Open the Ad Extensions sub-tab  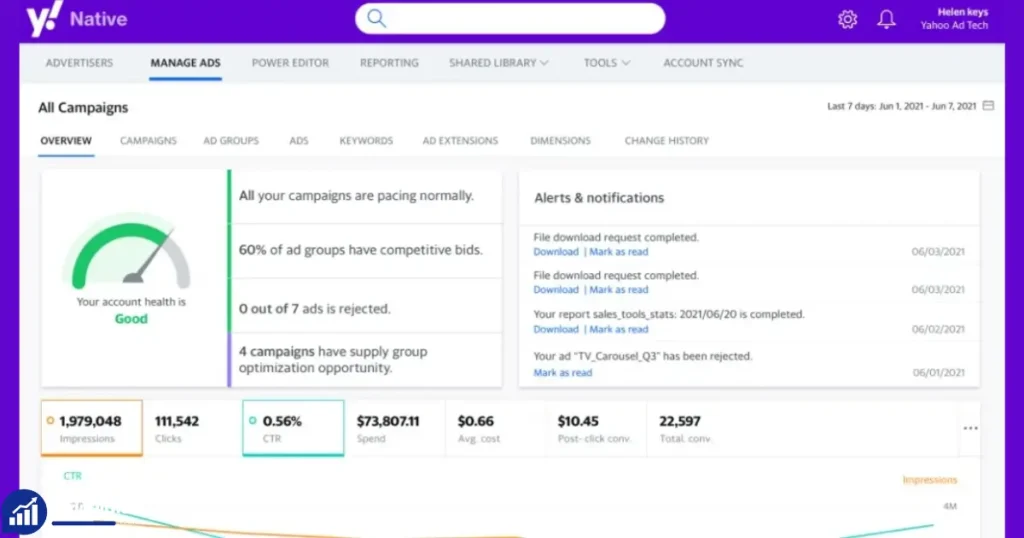(x=460, y=140)
